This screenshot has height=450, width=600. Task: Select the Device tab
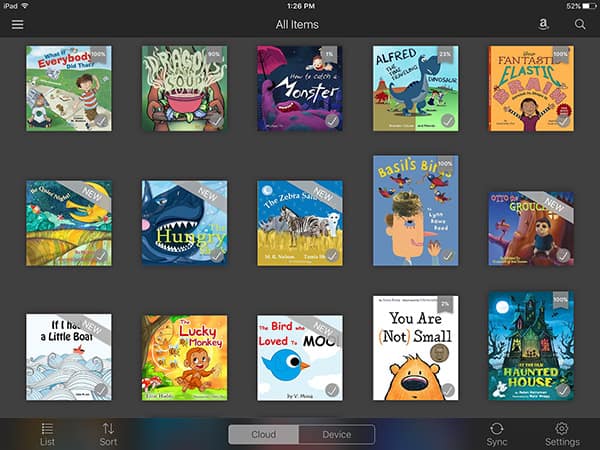coord(337,435)
